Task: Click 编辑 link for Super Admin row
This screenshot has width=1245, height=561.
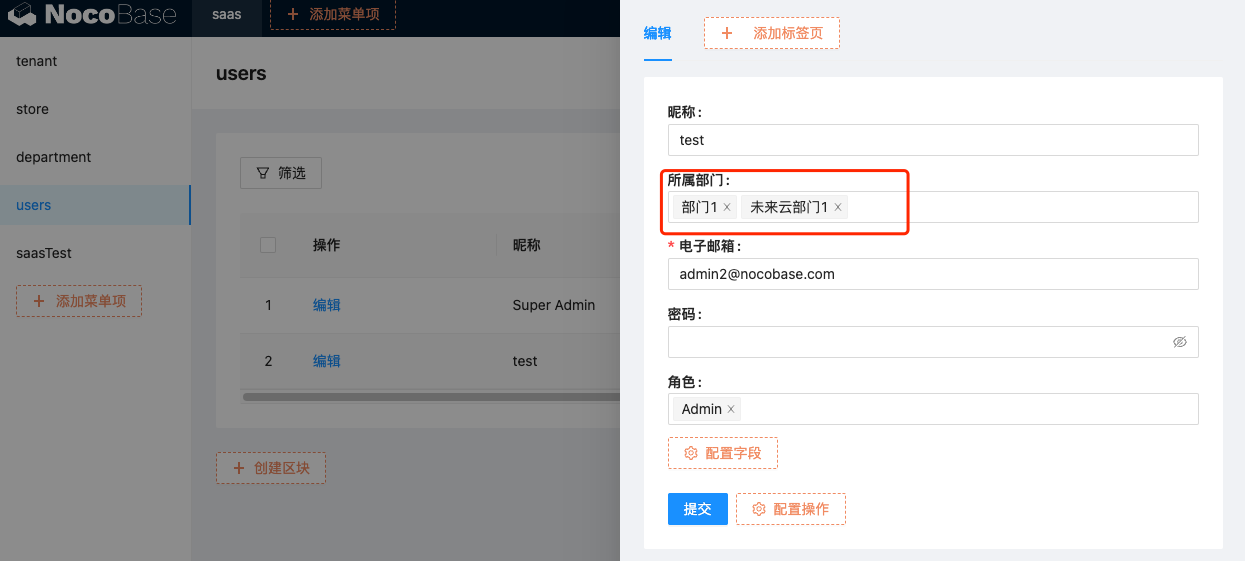Action: tap(327, 305)
